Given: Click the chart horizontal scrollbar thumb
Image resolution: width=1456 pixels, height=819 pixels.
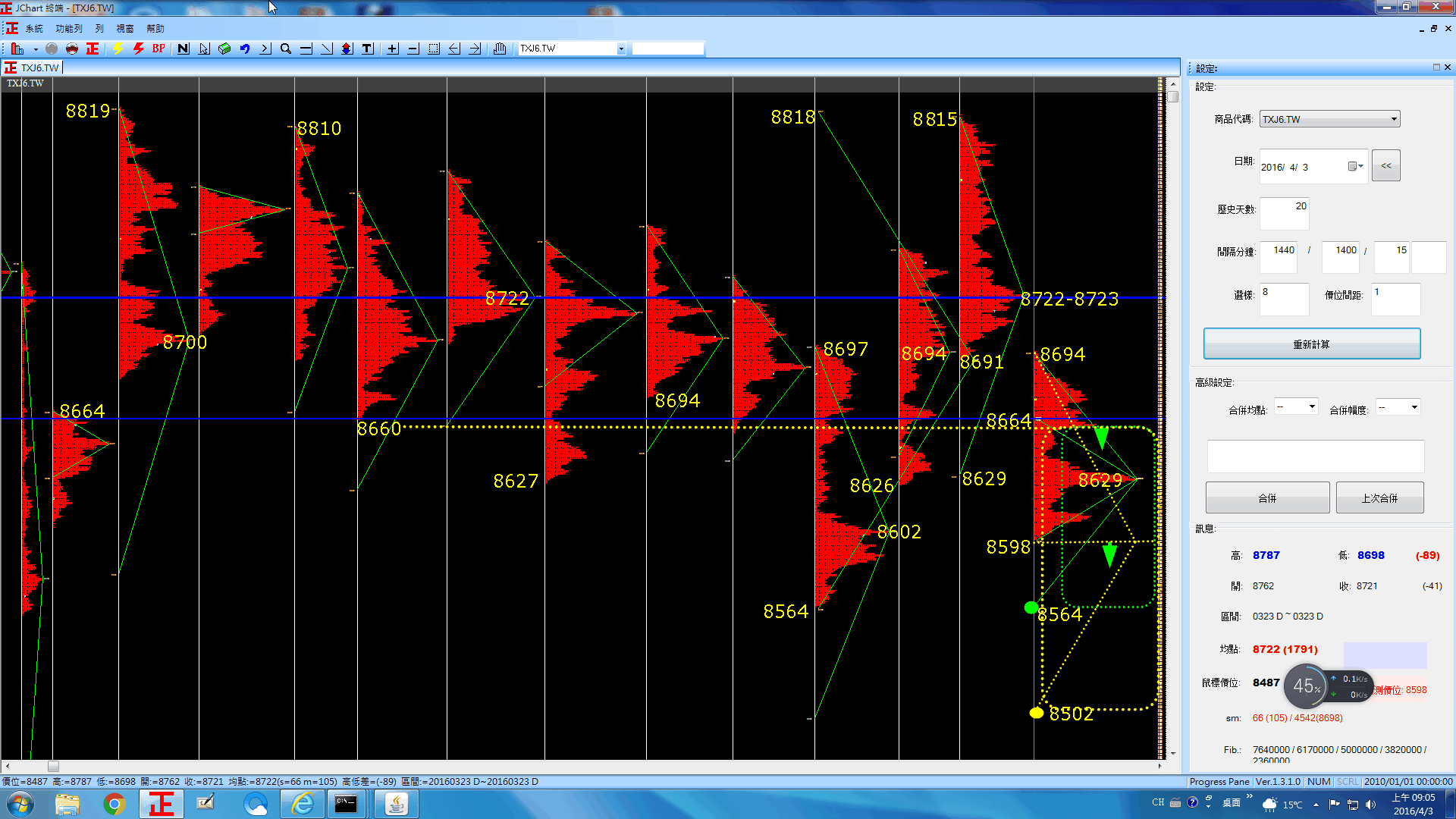Looking at the screenshot, I should (x=53, y=766).
